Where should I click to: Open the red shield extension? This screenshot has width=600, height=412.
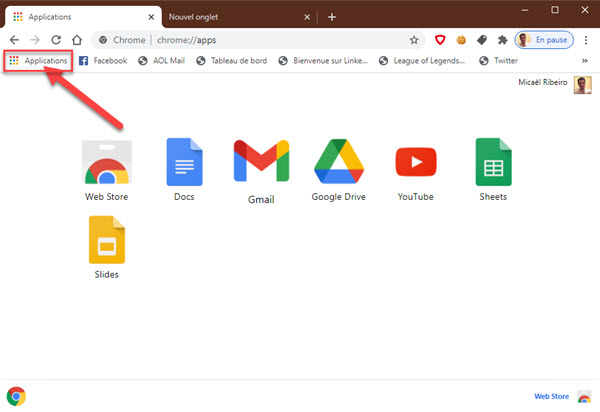click(440, 40)
